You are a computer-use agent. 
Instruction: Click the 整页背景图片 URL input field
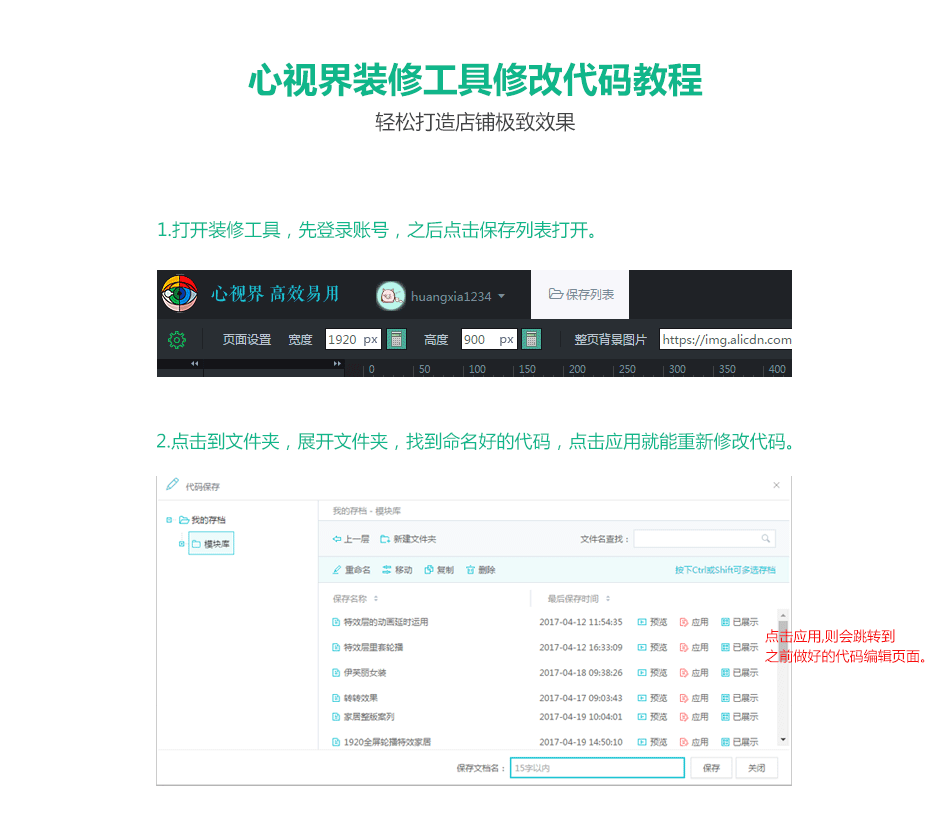[726, 340]
